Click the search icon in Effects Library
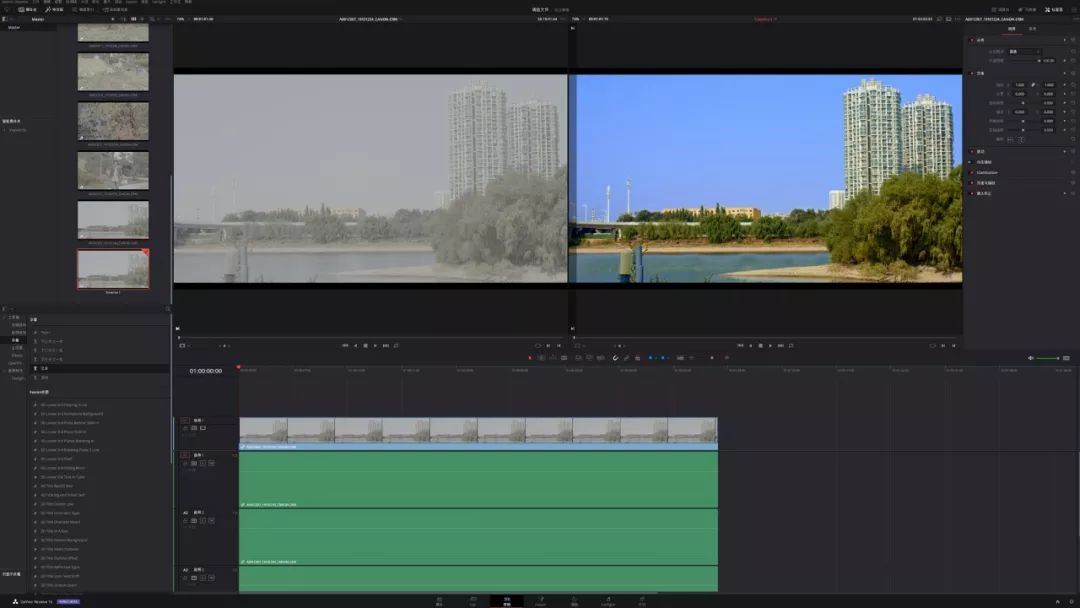 167,309
